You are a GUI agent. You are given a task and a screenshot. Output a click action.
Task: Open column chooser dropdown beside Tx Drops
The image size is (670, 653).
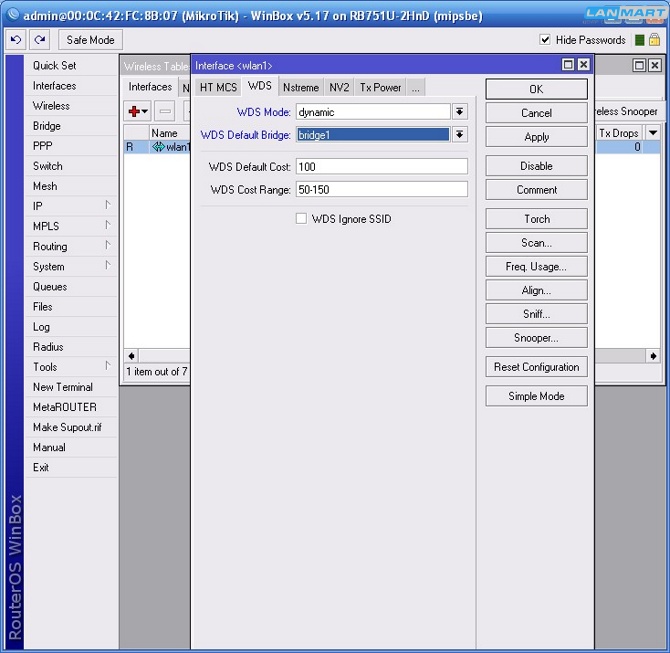tap(652, 133)
